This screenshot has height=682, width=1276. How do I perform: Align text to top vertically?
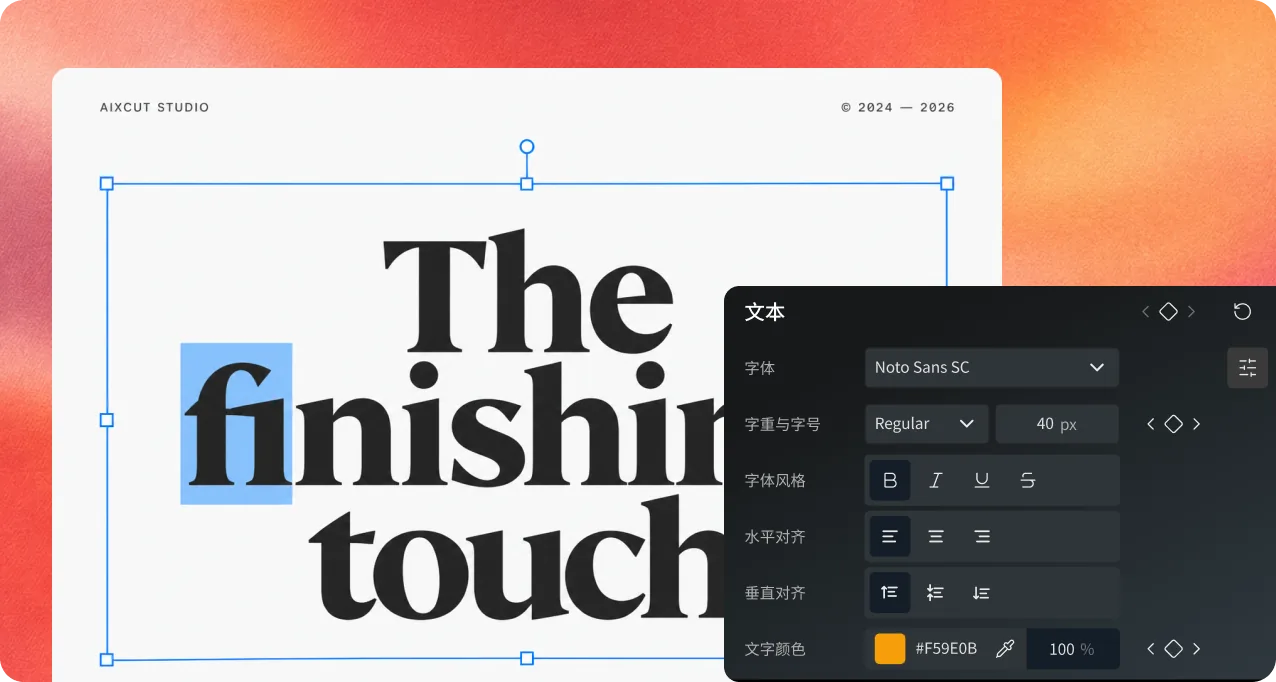[x=890, y=593]
